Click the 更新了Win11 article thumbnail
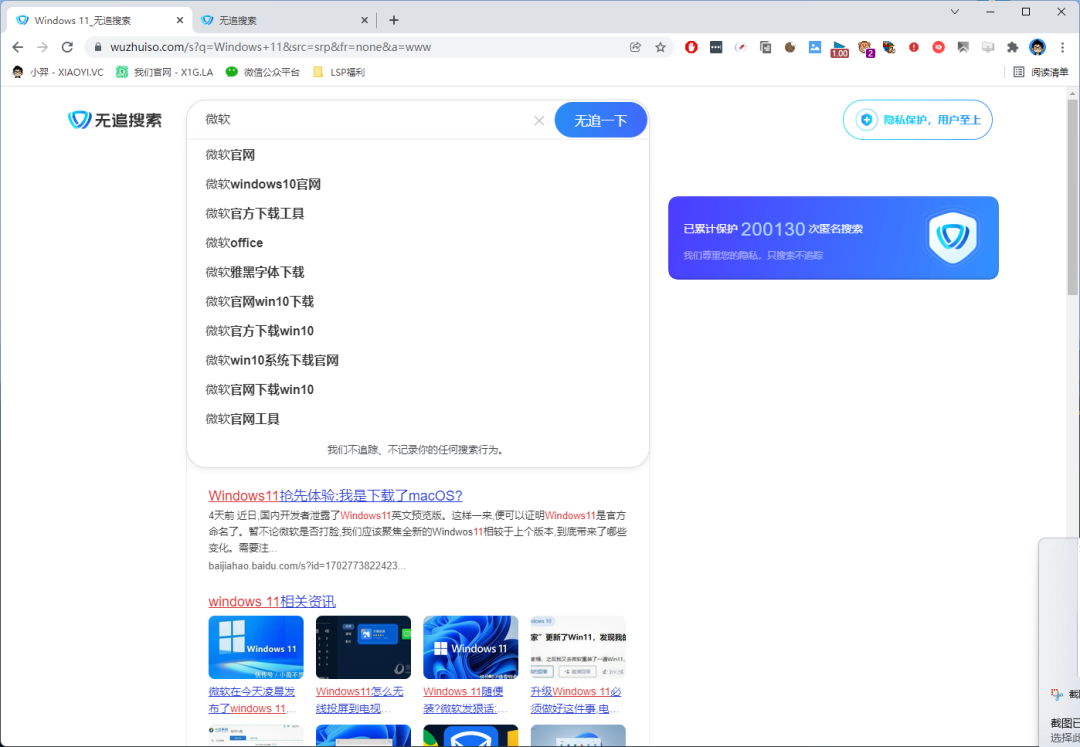 (578, 647)
